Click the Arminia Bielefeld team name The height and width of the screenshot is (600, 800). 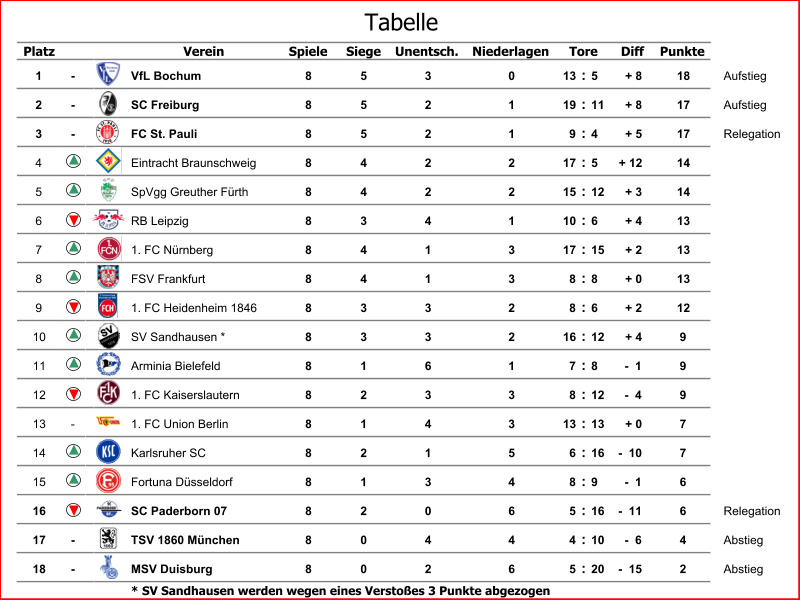[x=175, y=366]
